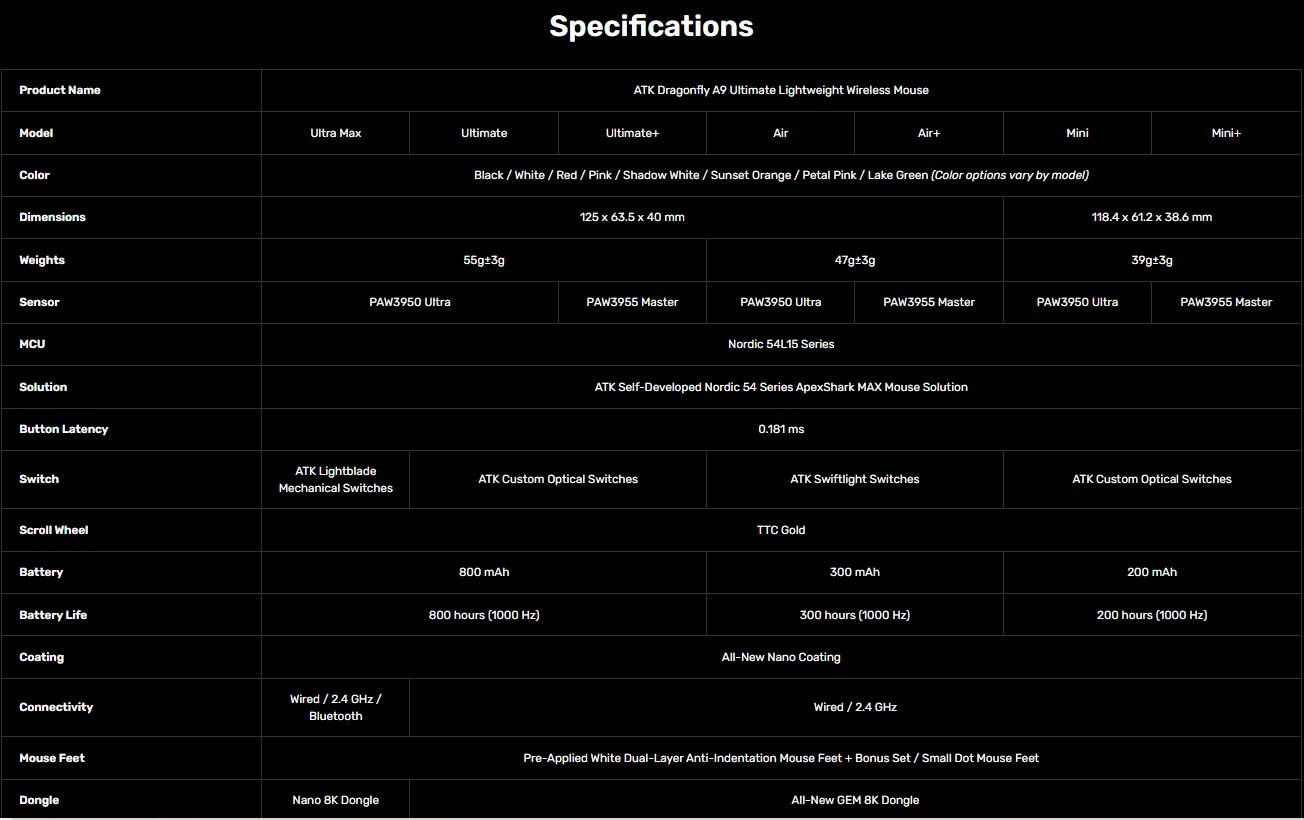Click the Specifications heading
This screenshot has height=820, width=1304.
[651, 27]
